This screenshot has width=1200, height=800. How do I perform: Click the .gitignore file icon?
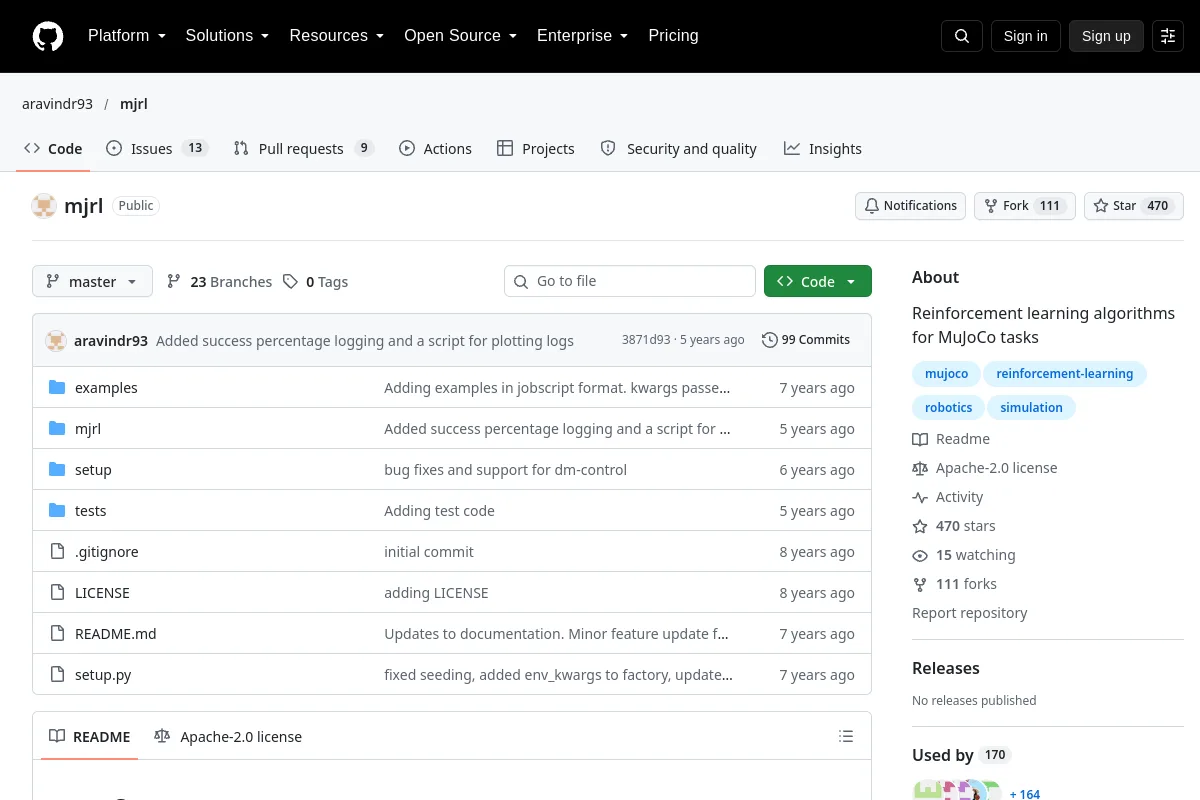[x=57, y=552]
